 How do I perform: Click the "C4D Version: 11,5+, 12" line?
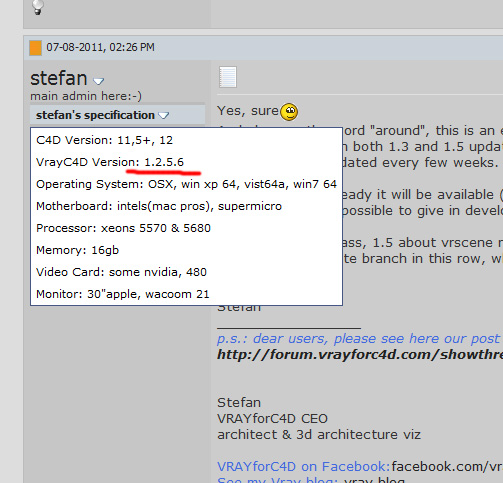click(105, 140)
